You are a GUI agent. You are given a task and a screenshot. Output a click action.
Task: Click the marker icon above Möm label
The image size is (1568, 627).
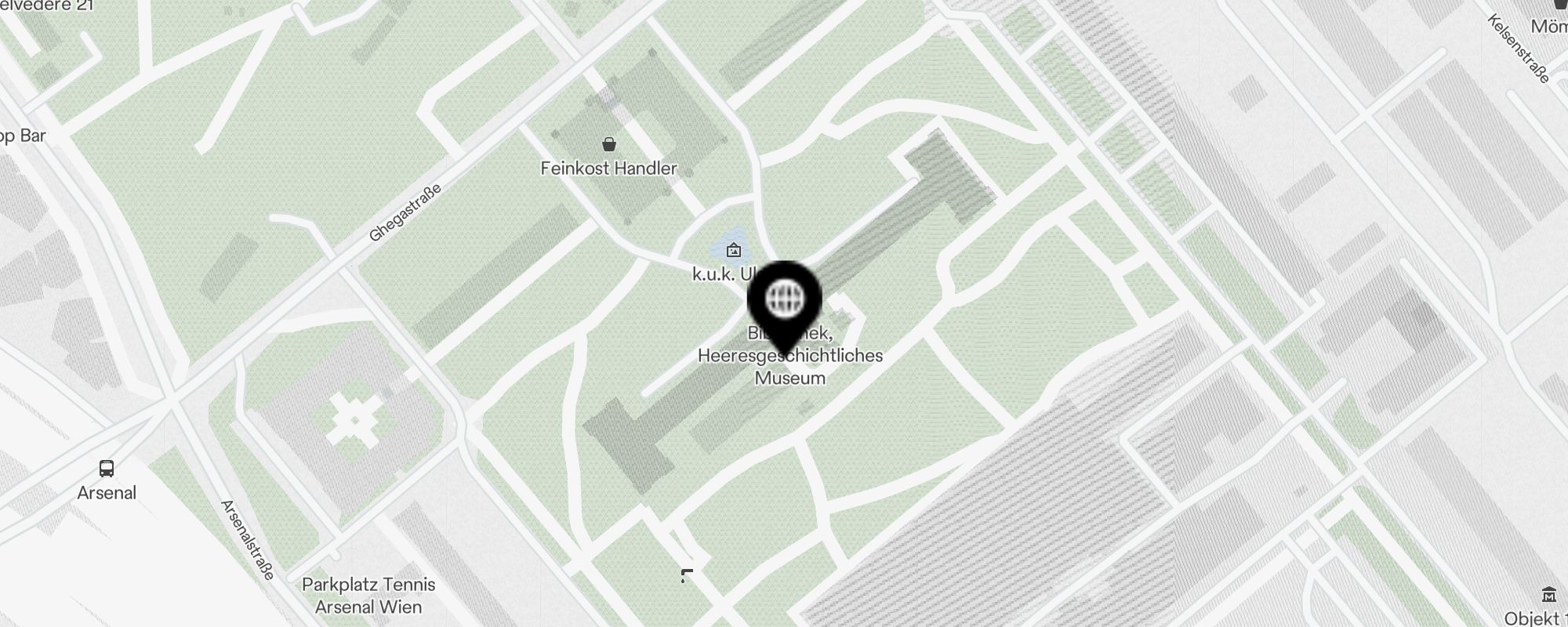[1561, 5]
